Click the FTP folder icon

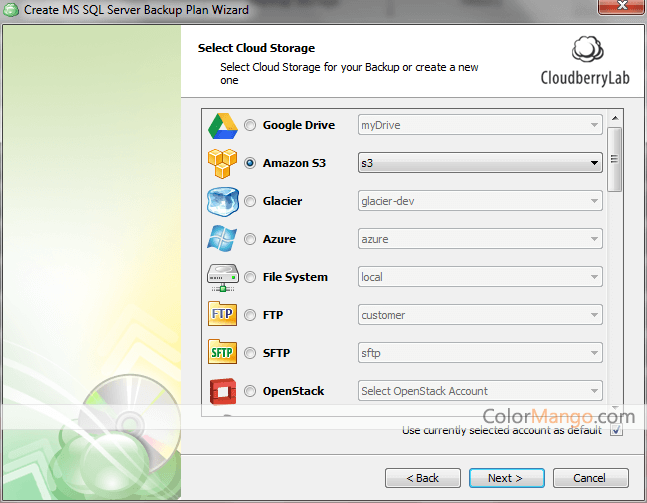(222, 314)
